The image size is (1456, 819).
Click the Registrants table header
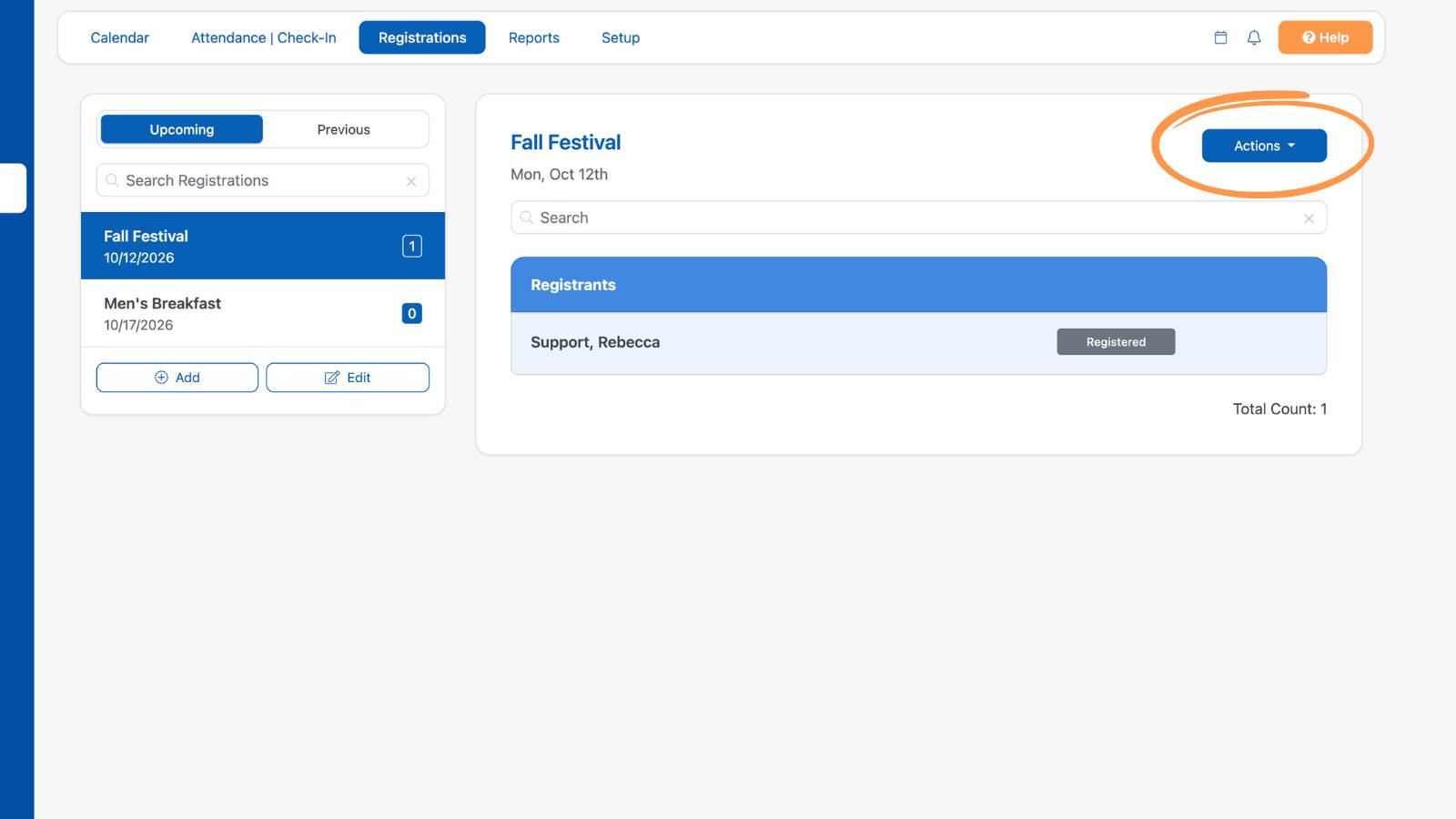tap(918, 285)
